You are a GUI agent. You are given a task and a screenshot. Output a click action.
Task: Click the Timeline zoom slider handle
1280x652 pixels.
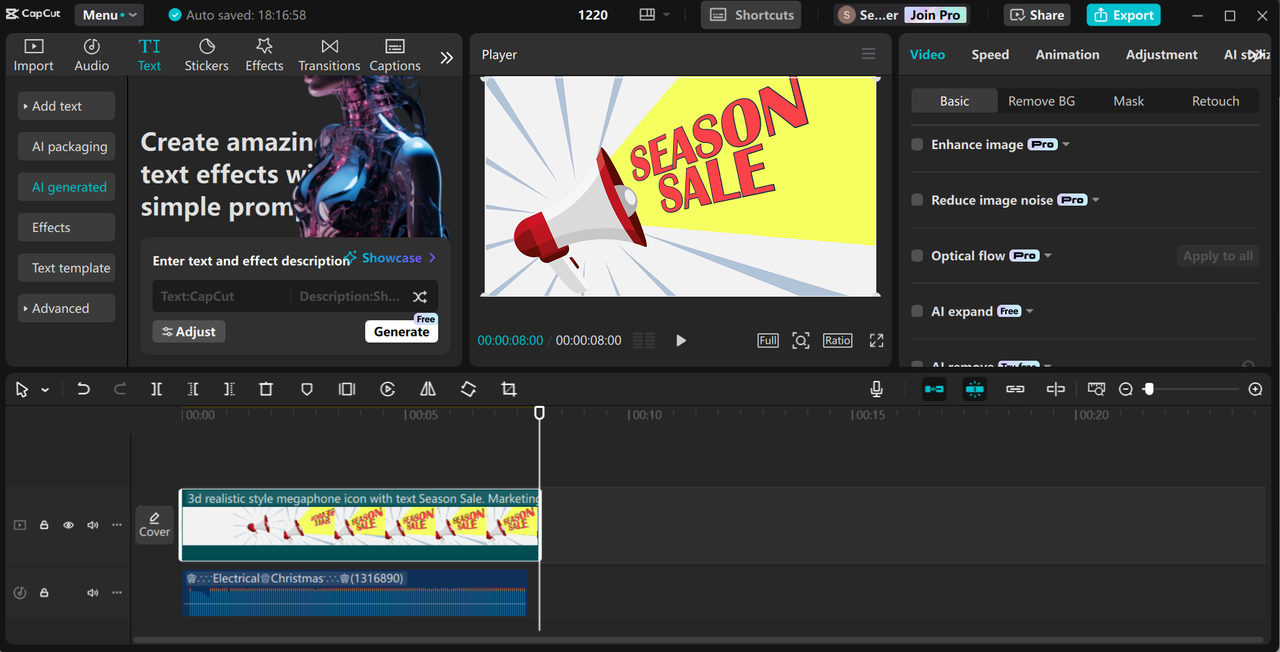pyautogui.click(x=1149, y=389)
